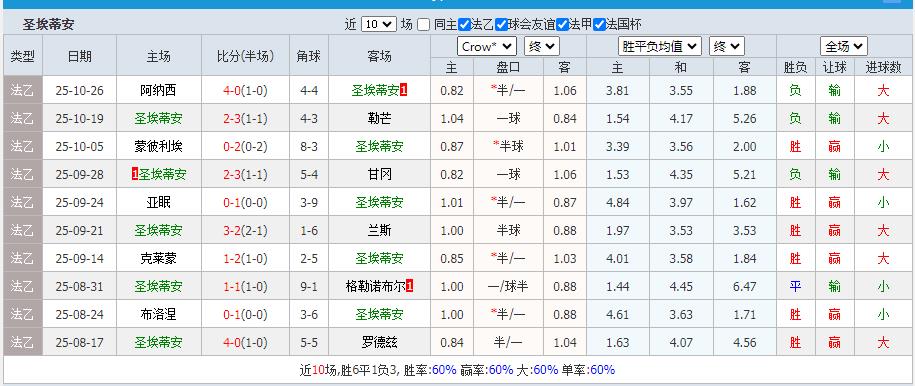The image size is (915, 386).
Task: Open the 蒙彼利埃 team link
Action: 158,147
